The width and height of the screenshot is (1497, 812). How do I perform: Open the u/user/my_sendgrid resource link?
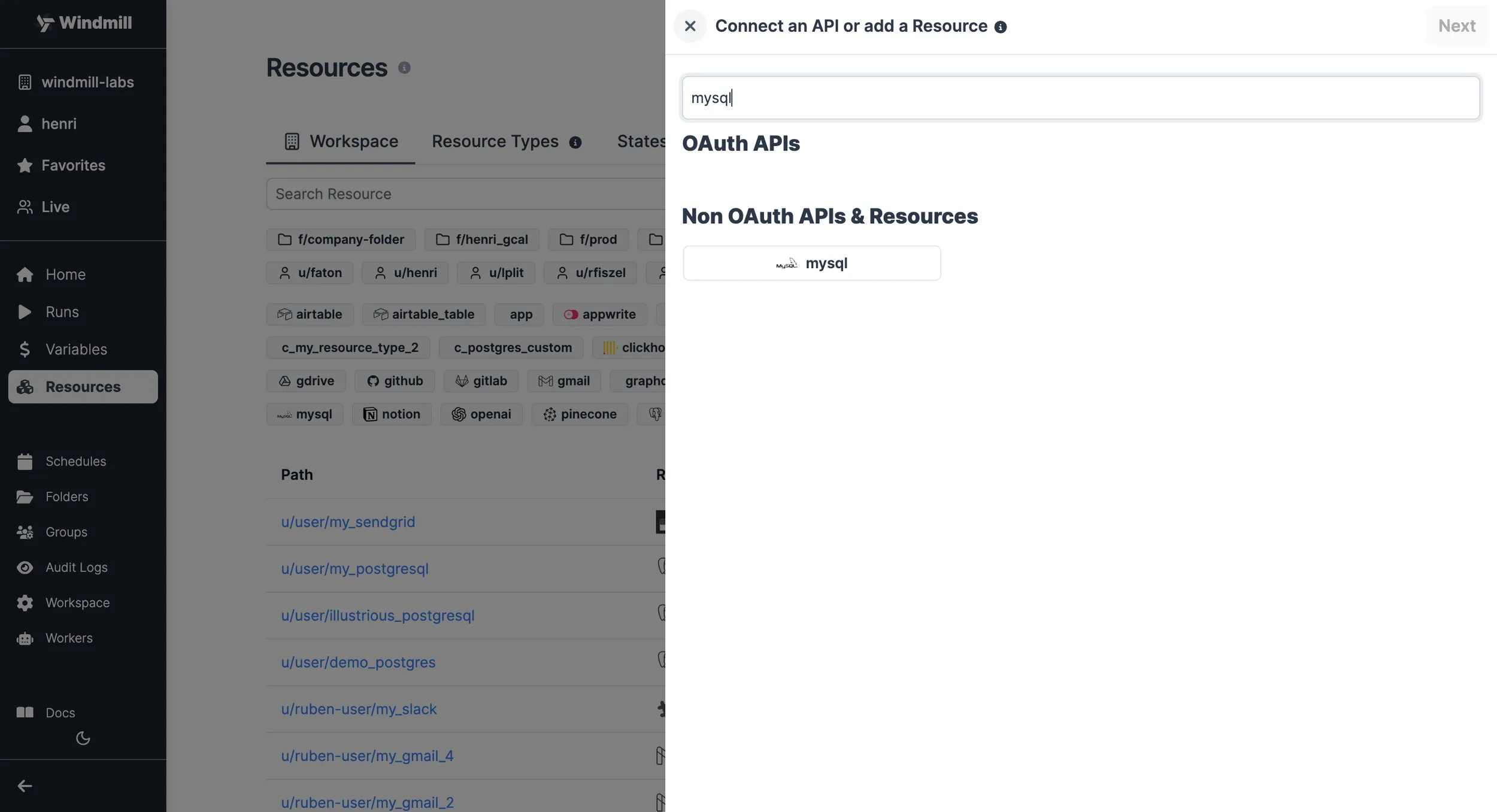[347, 521]
